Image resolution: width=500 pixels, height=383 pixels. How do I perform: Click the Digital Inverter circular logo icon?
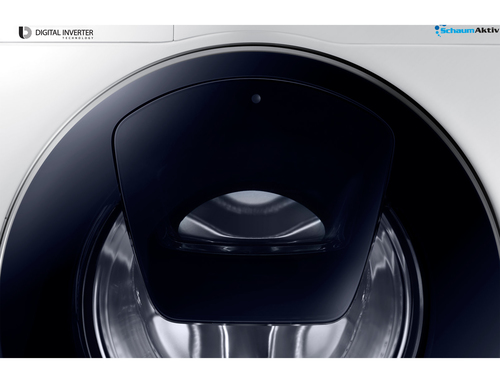pyautogui.click(x=25, y=33)
